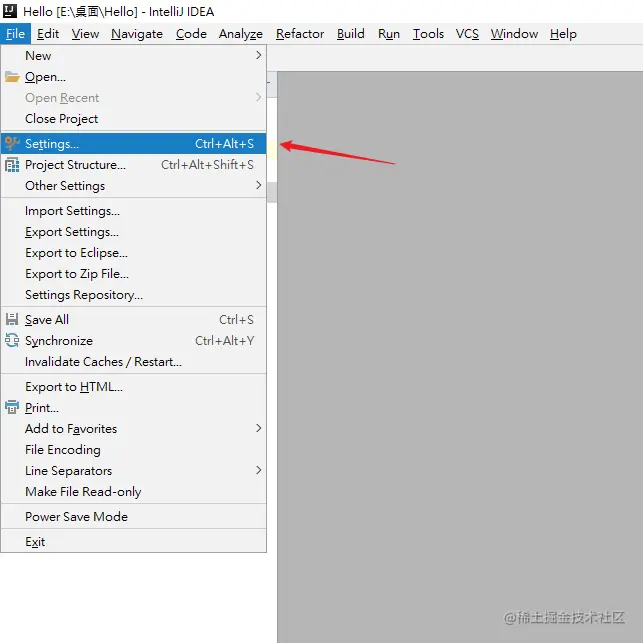Image resolution: width=643 pixels, height=643 pixels.
Task: Click the folder icon beside Open...
Action: pos(12,77)
